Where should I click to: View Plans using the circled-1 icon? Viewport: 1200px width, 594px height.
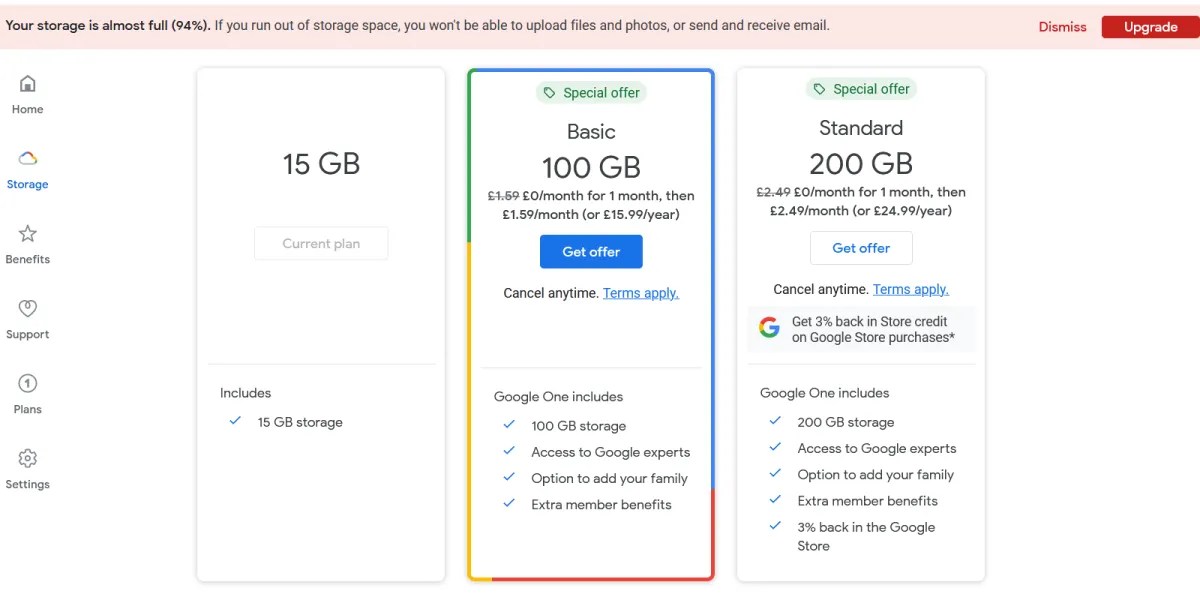coord(27,384)
